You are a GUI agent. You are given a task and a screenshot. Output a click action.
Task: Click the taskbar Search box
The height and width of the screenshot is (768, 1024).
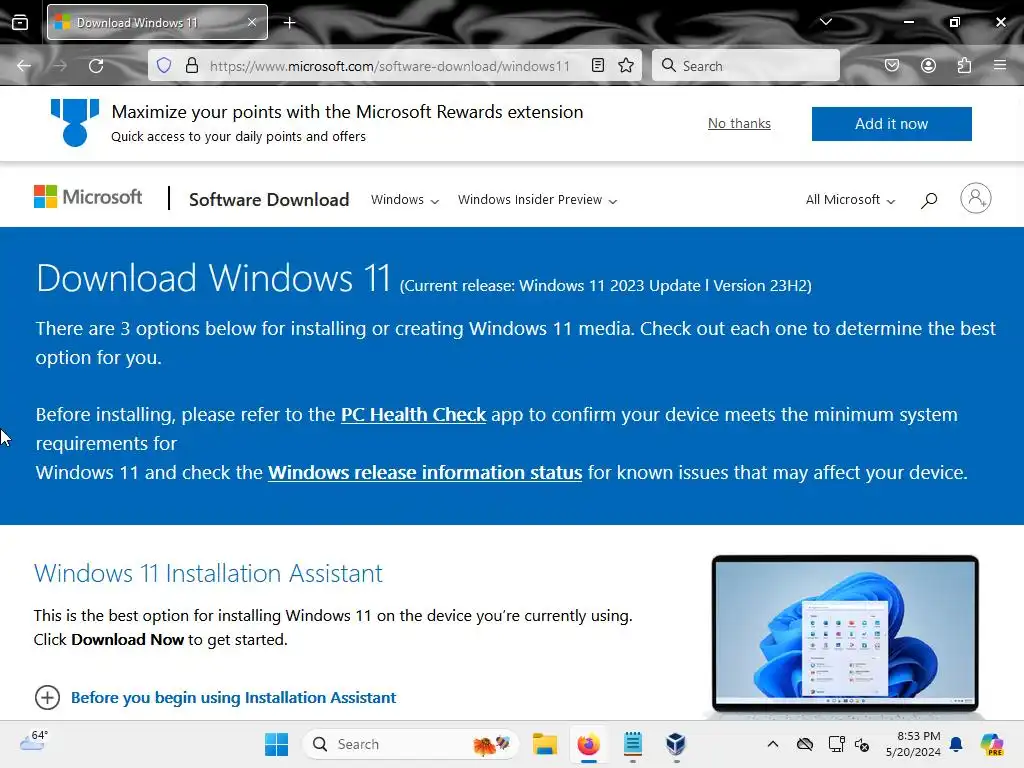point(410,744)
